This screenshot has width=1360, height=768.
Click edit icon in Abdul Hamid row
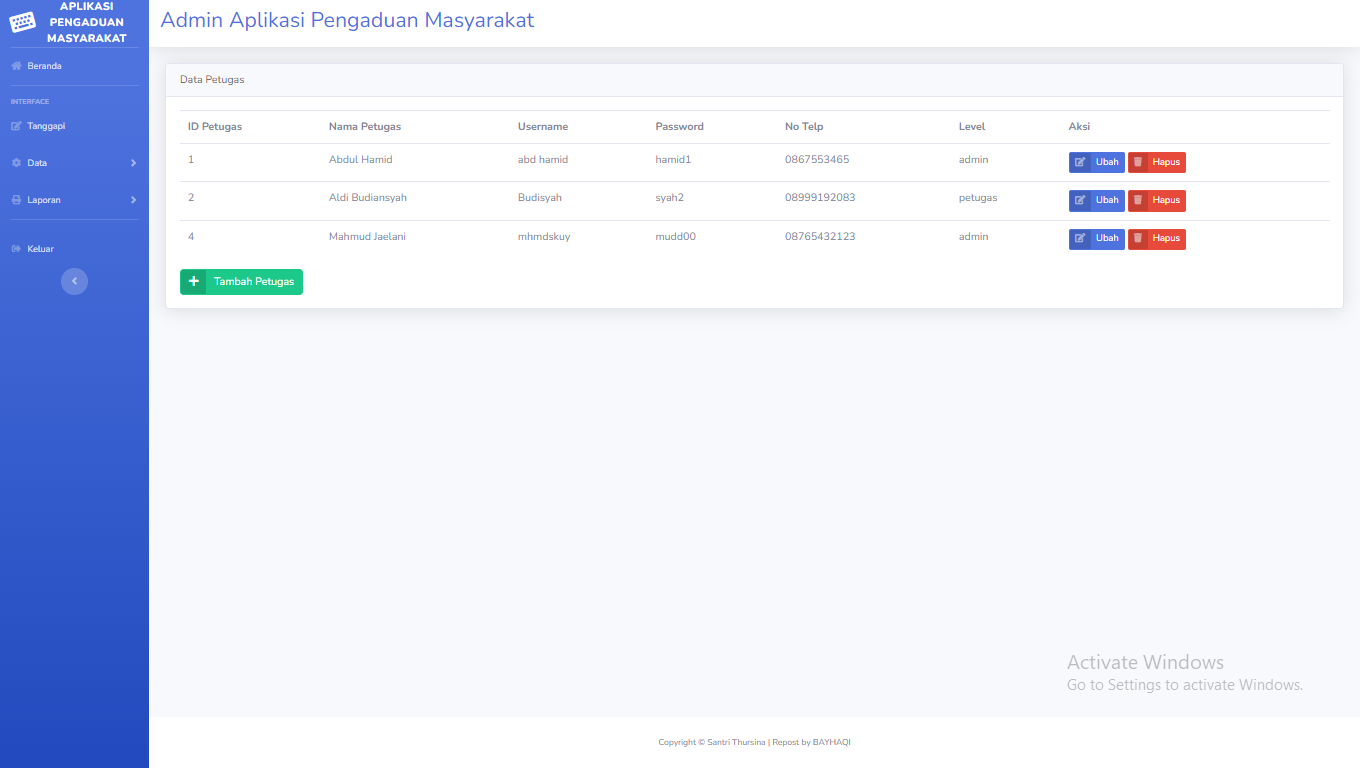[x=1080, y=162]
